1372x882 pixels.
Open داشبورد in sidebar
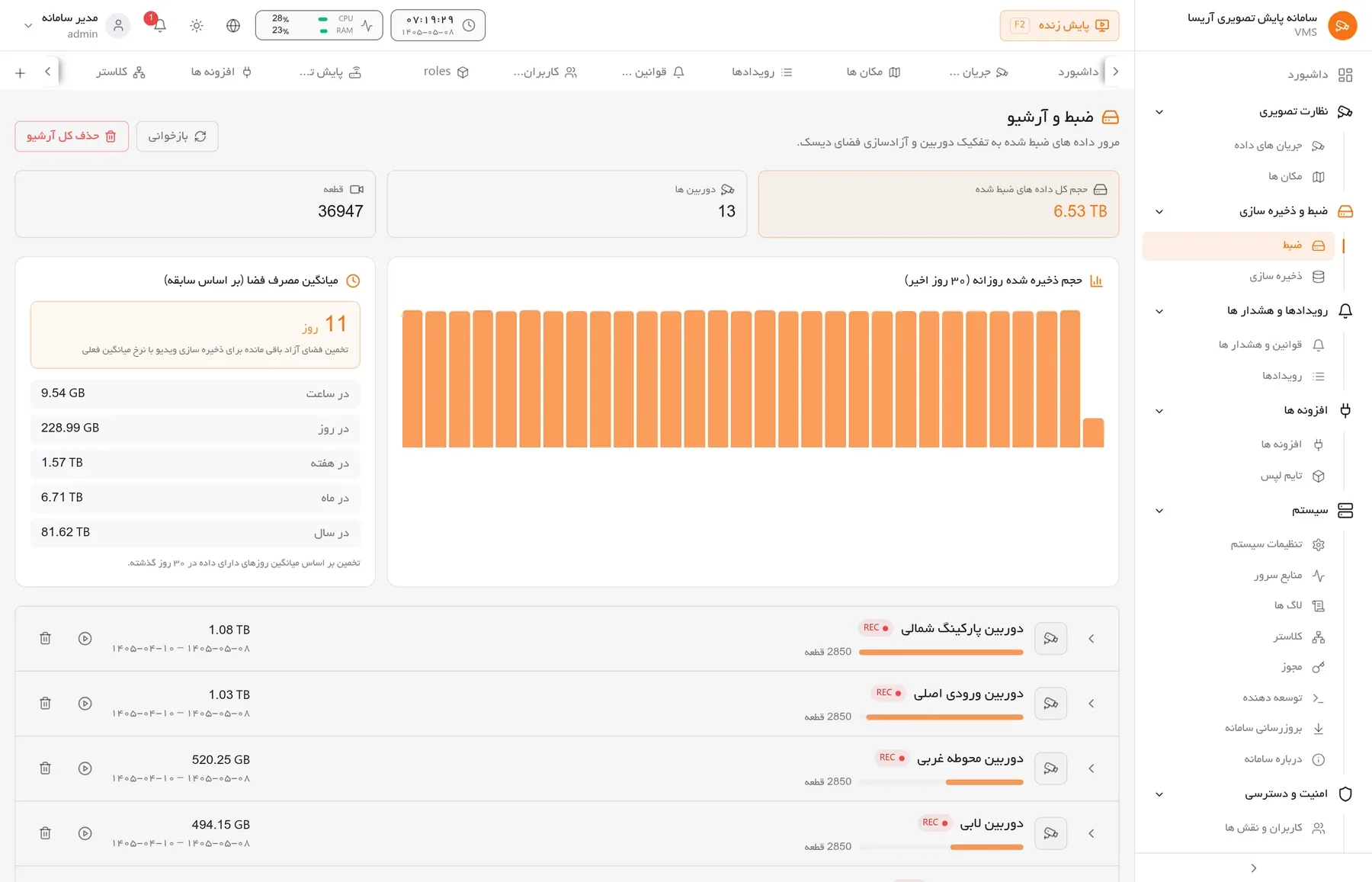(x=1320, y=75)
